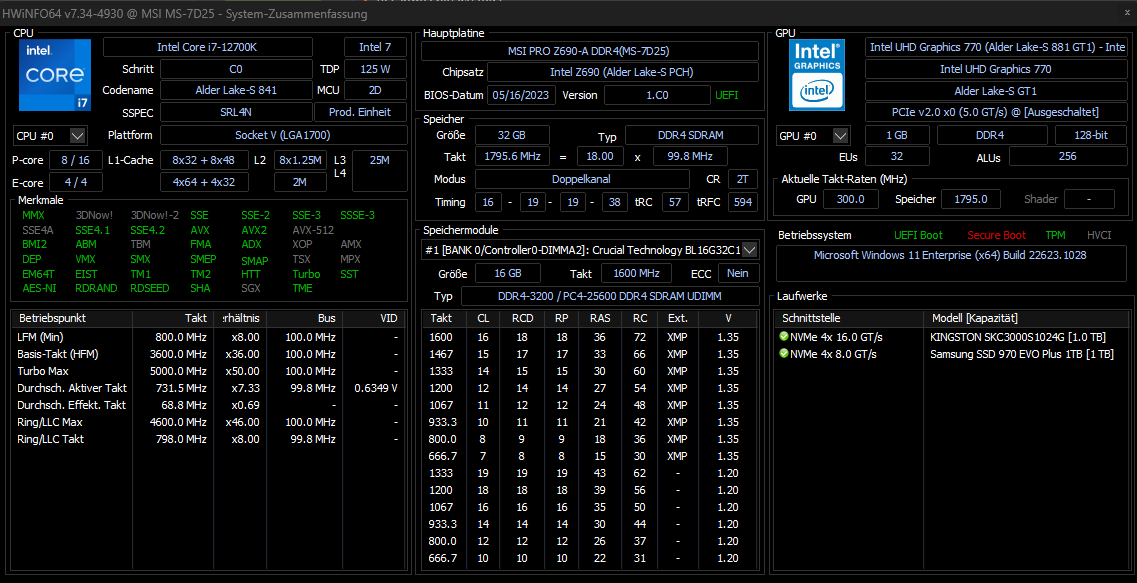
Task: Click the memory size 32 GB field
Action: pos(512,135)
